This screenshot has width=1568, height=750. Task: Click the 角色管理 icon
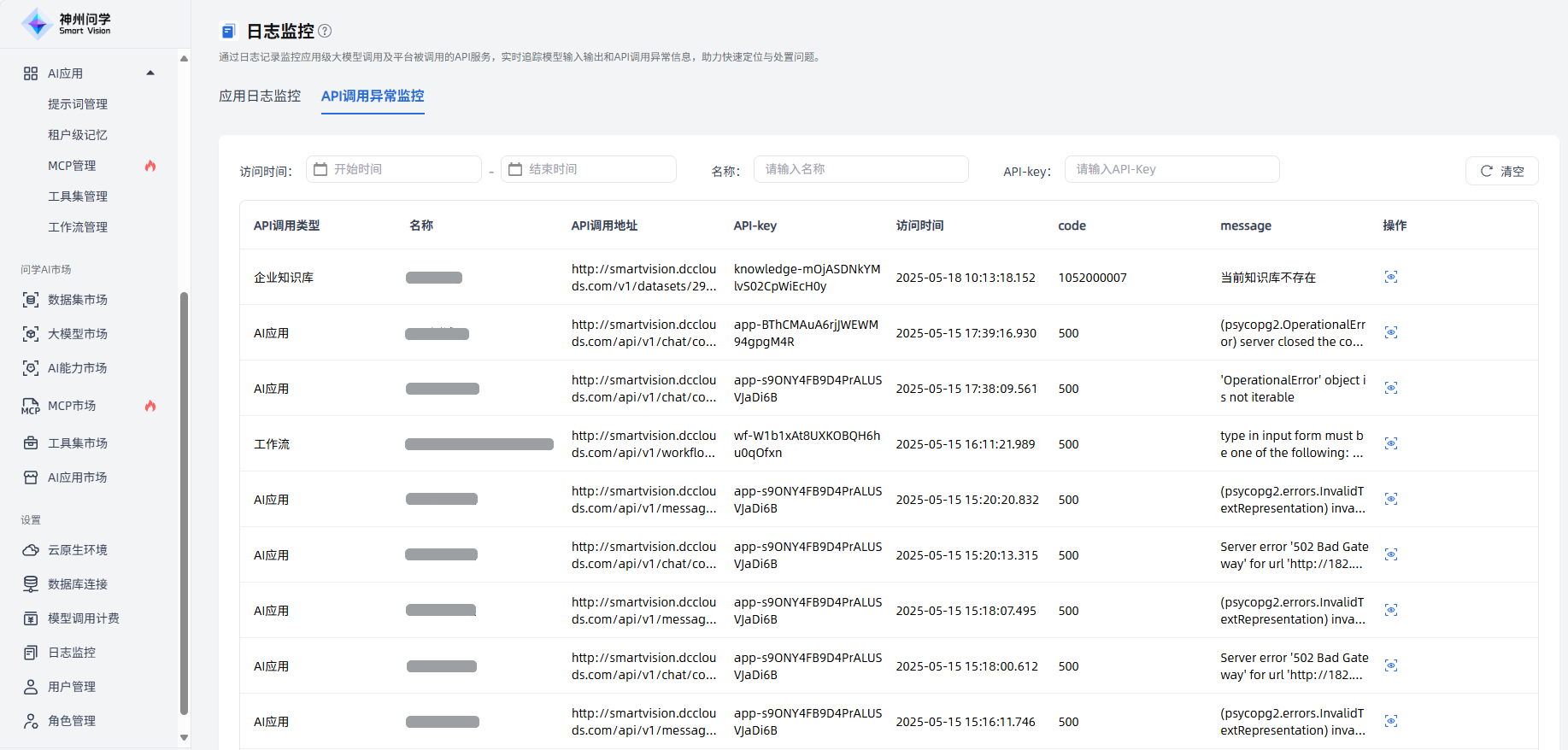click(31, 721)
